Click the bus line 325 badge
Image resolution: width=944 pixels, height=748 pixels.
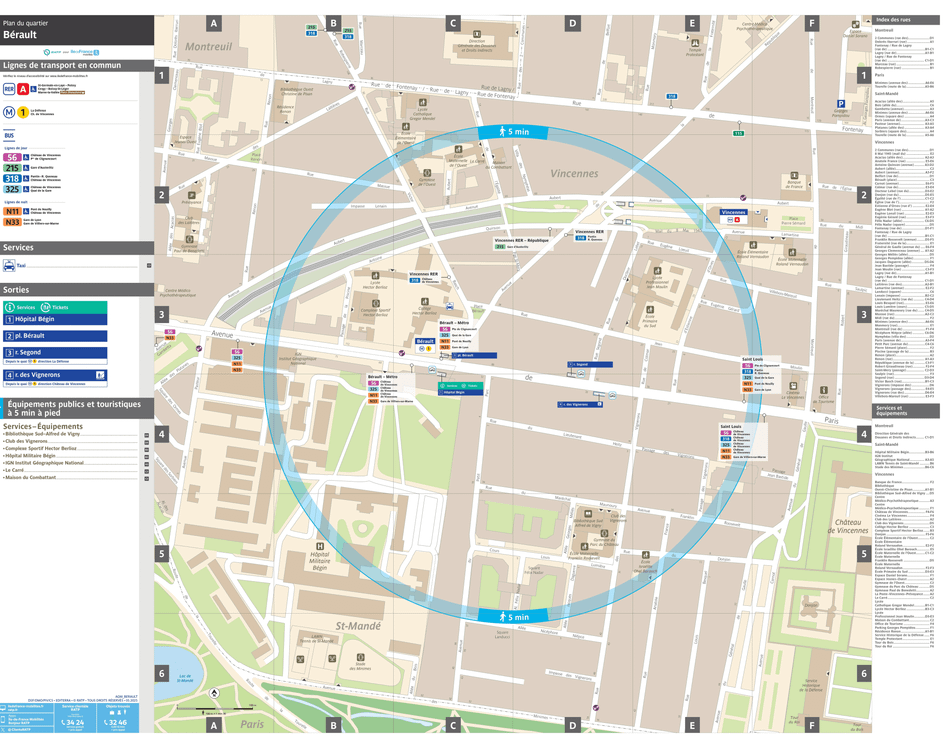pyautogui.click(x=12, y=189)
